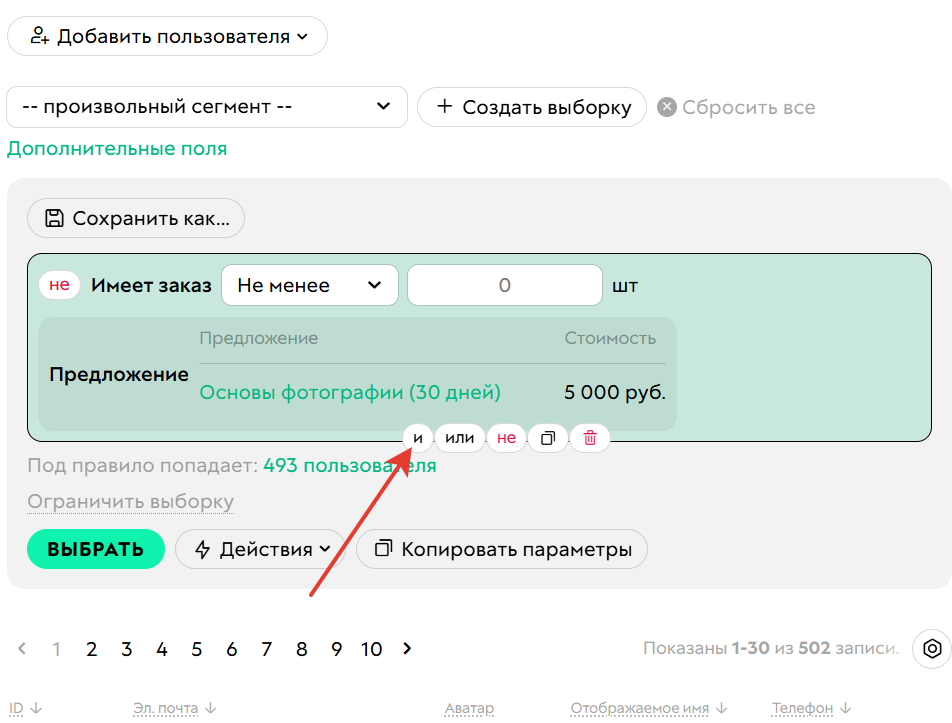
Task: Open table settings via the gear icon
Action: tap(930, 649)
